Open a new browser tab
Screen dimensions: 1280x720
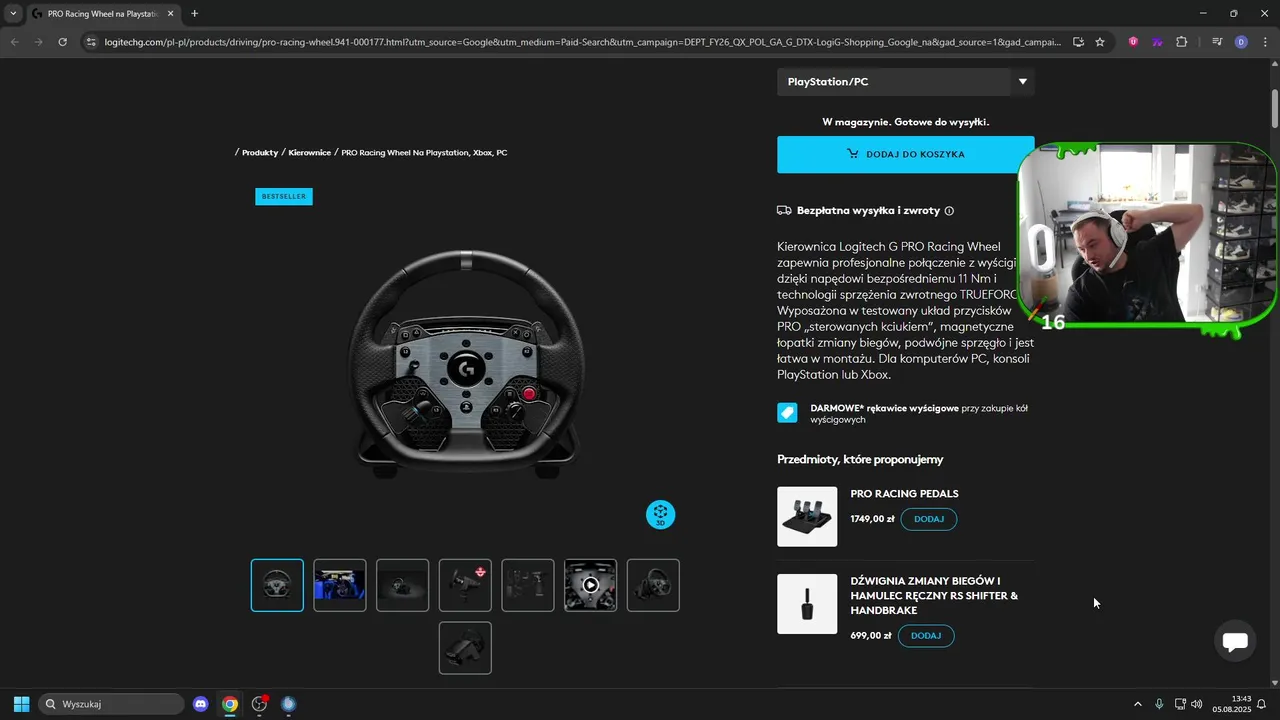click(x=194, y=14)
